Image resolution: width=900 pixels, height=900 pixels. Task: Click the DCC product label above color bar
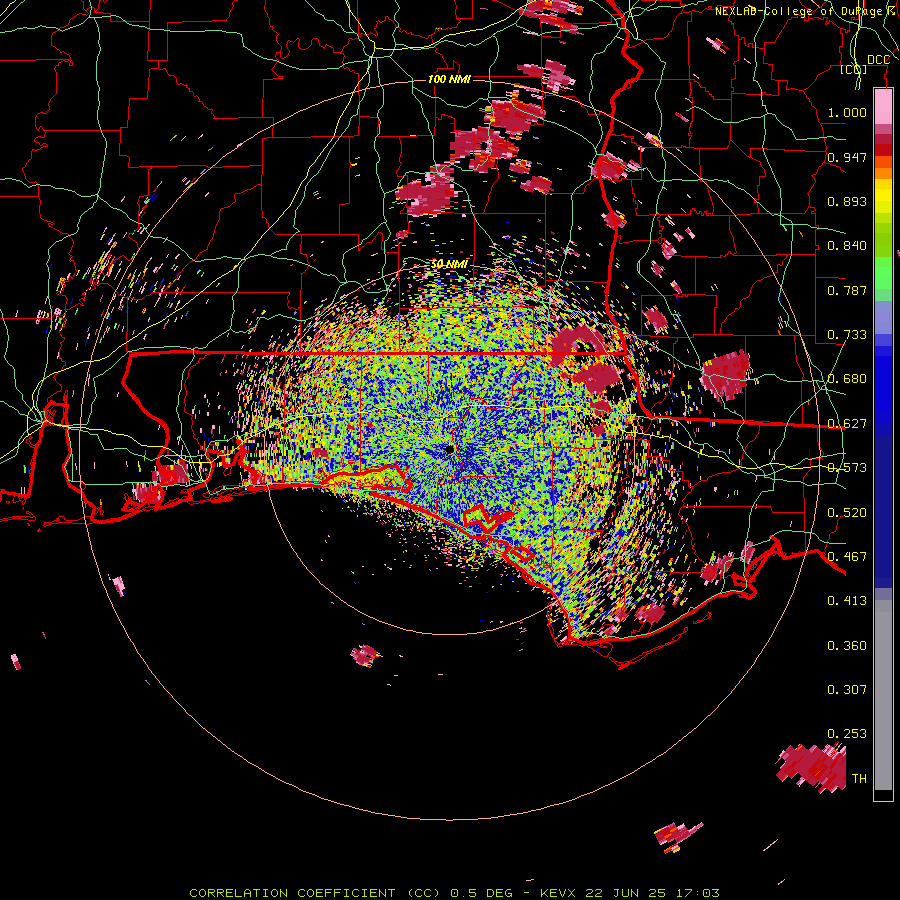coord(878,60)
